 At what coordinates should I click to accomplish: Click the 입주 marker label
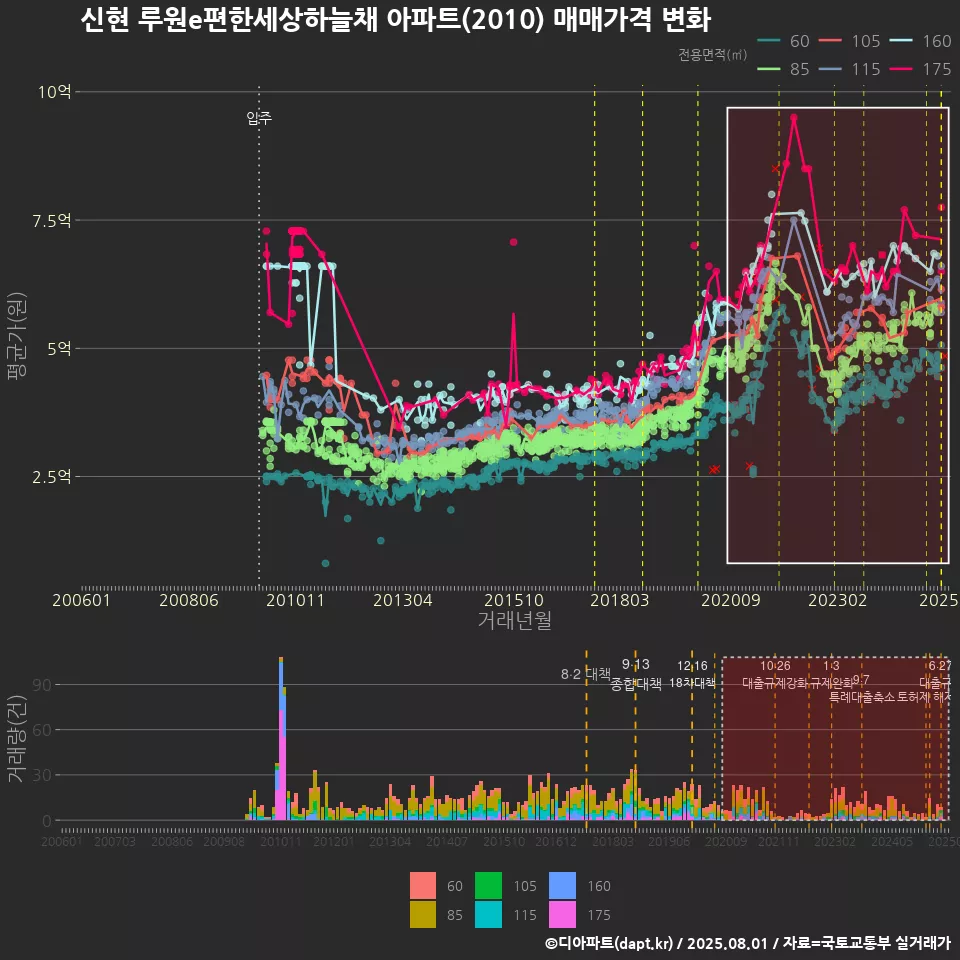click(259, 118)
